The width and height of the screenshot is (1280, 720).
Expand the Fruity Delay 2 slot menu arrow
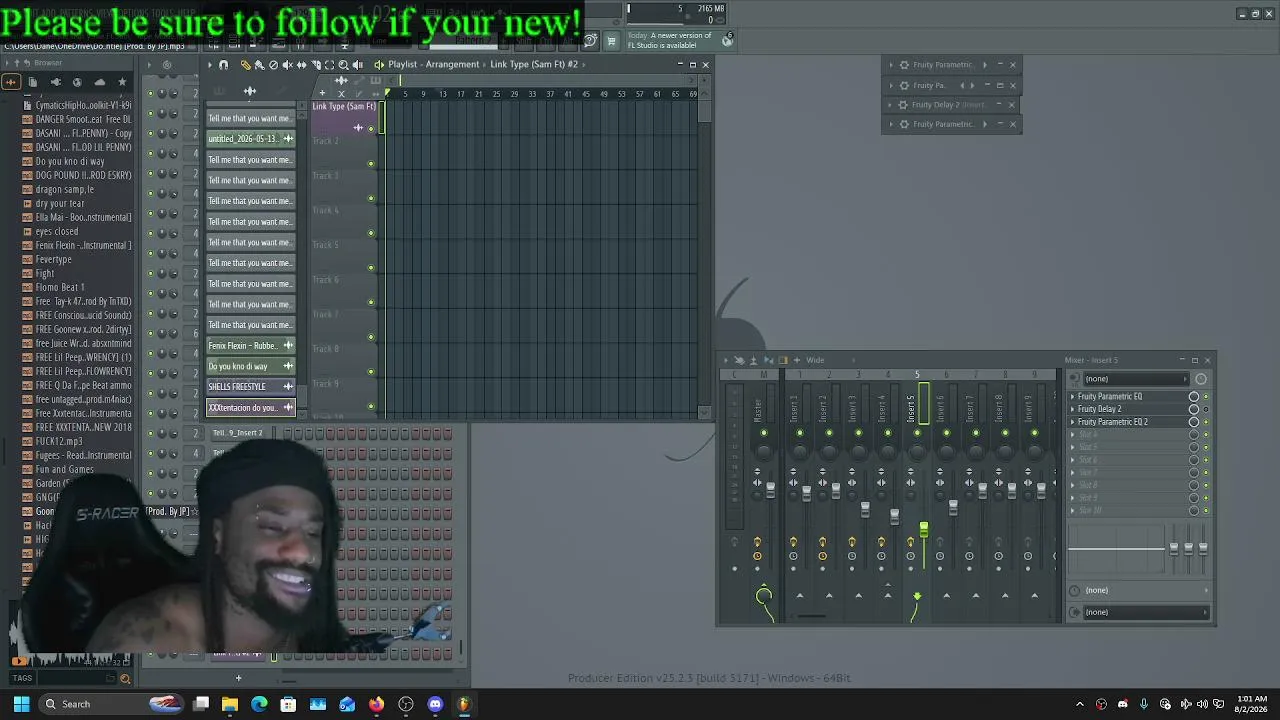[1073, 409]
